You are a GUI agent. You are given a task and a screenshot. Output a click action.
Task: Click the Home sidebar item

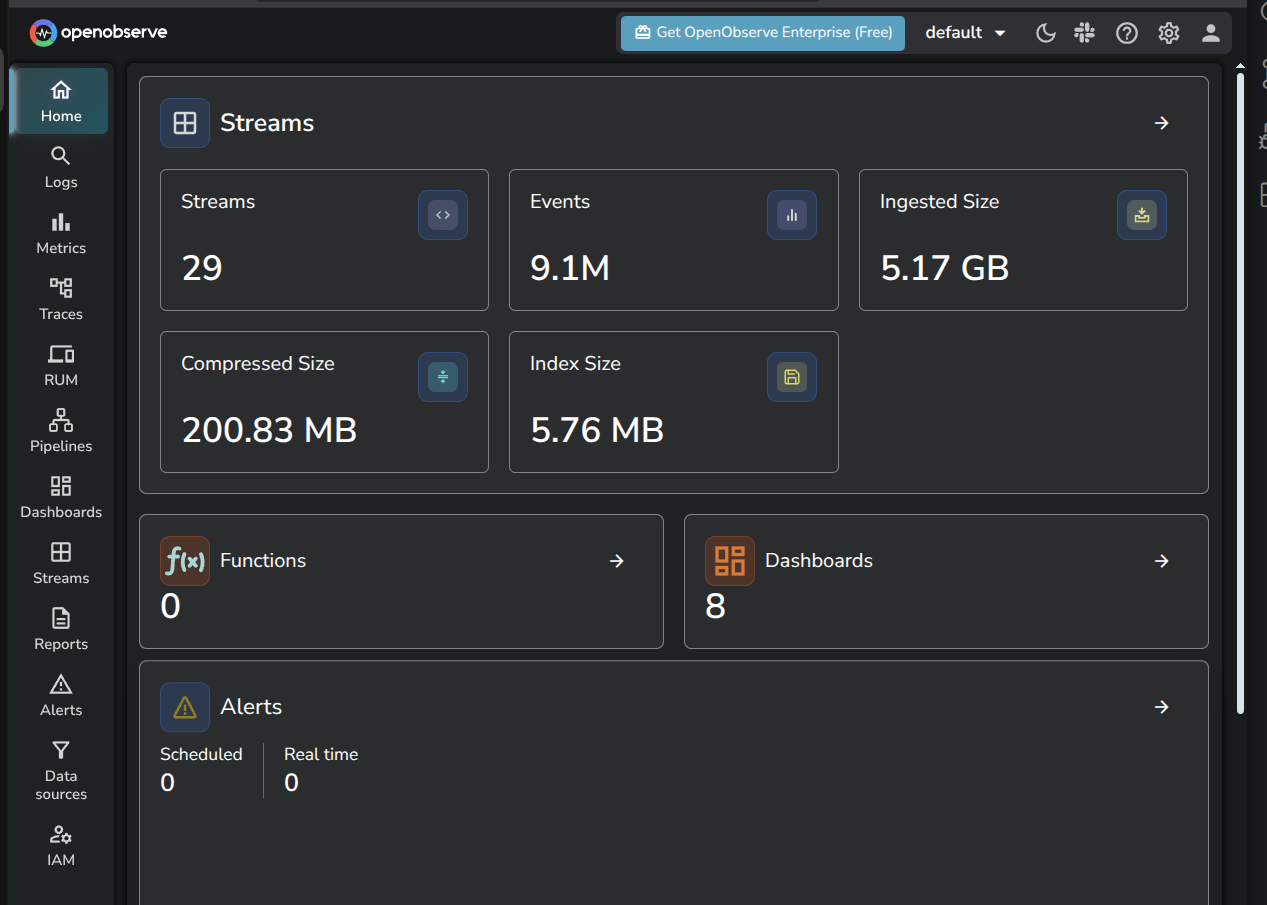[59, 101]
